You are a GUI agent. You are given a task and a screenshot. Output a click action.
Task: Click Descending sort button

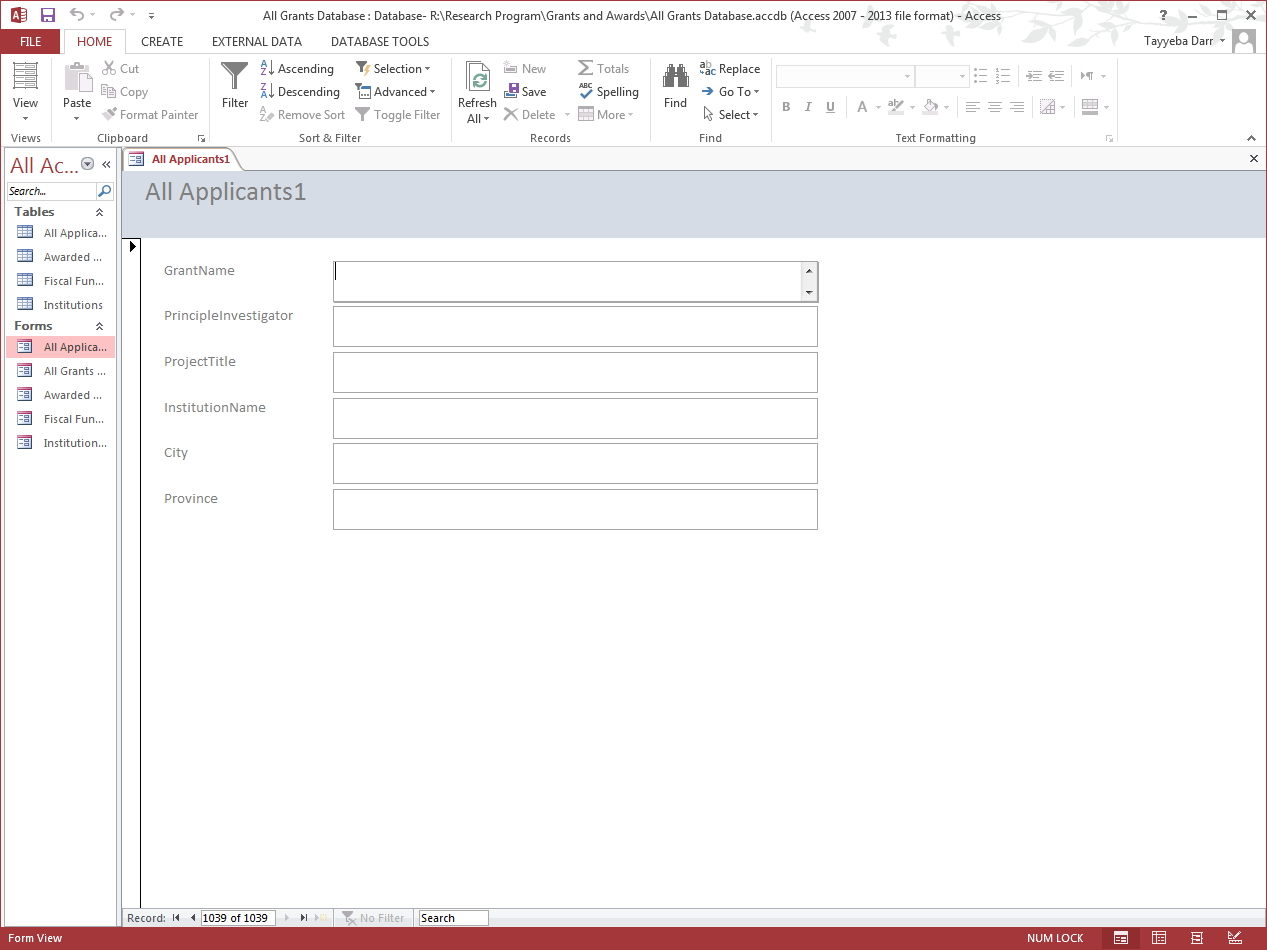[299, 91]
